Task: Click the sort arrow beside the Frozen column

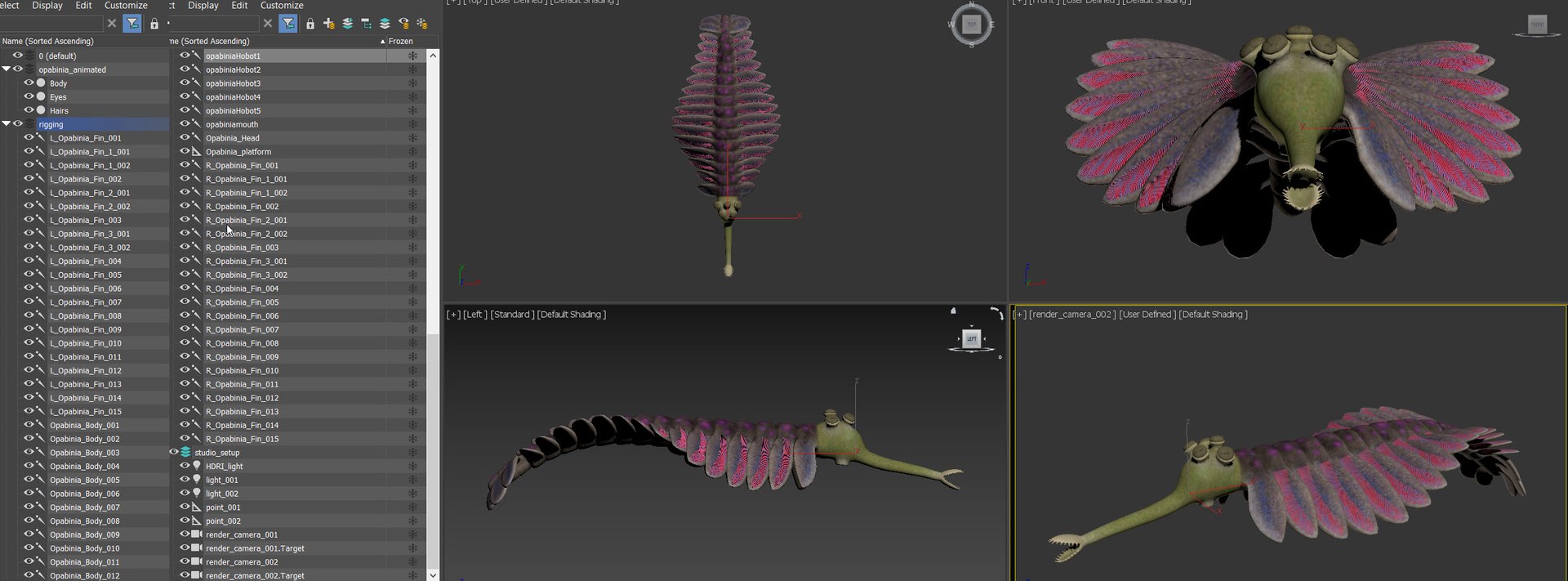Action: (382, 41)
